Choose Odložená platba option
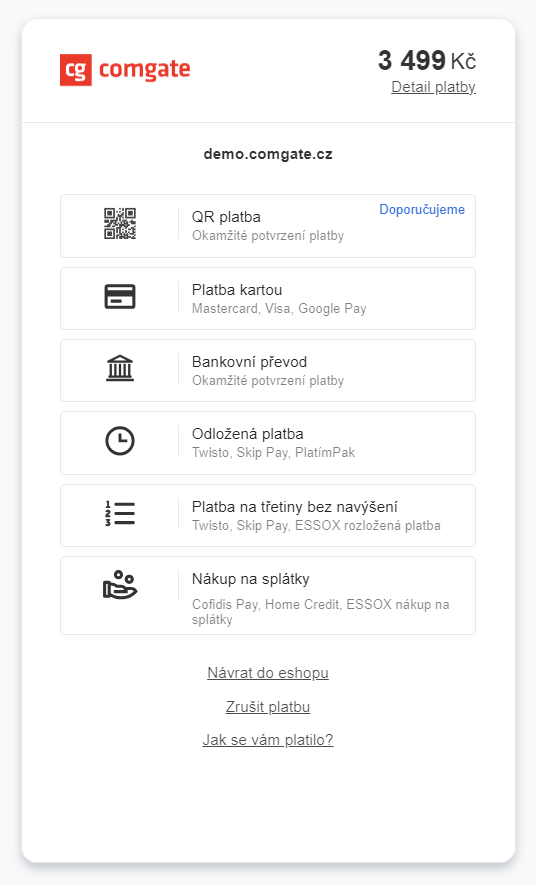The image size is (536, 885). click(x=268, y=443)
